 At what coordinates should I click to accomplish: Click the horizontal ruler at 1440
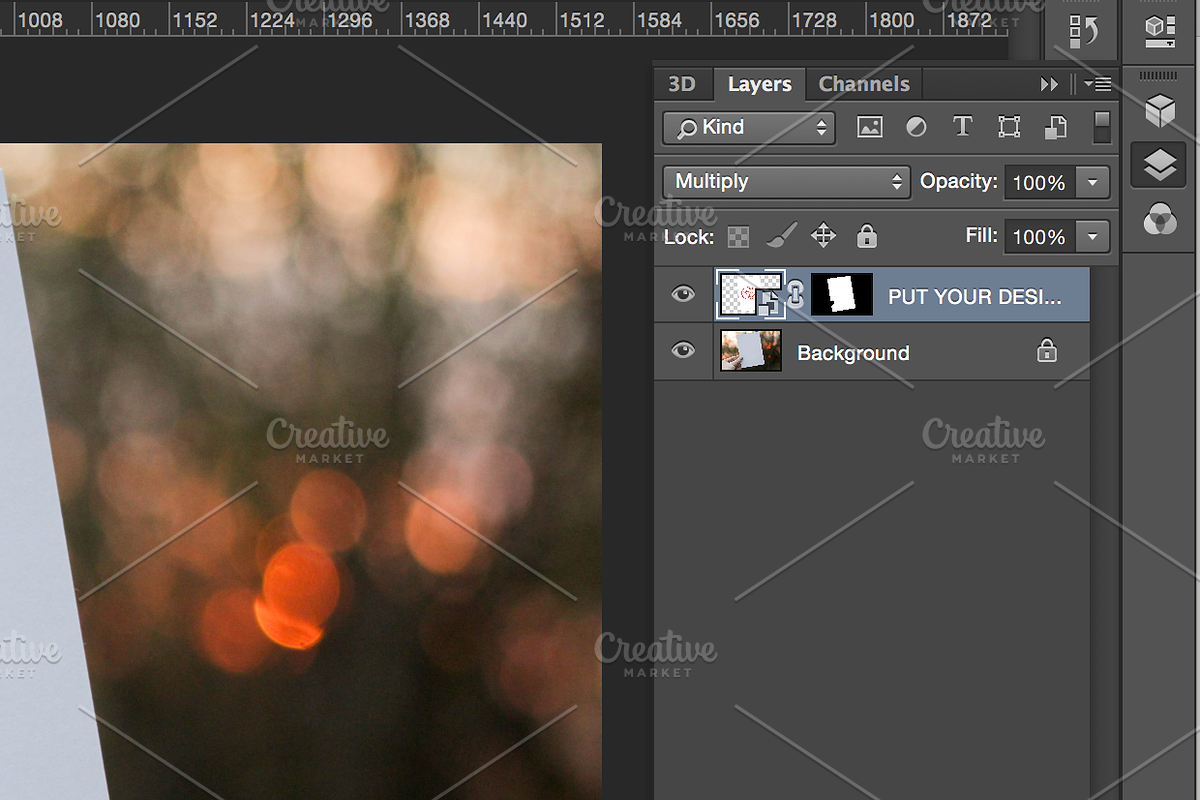pyautogui.click(x=504, y=20)
